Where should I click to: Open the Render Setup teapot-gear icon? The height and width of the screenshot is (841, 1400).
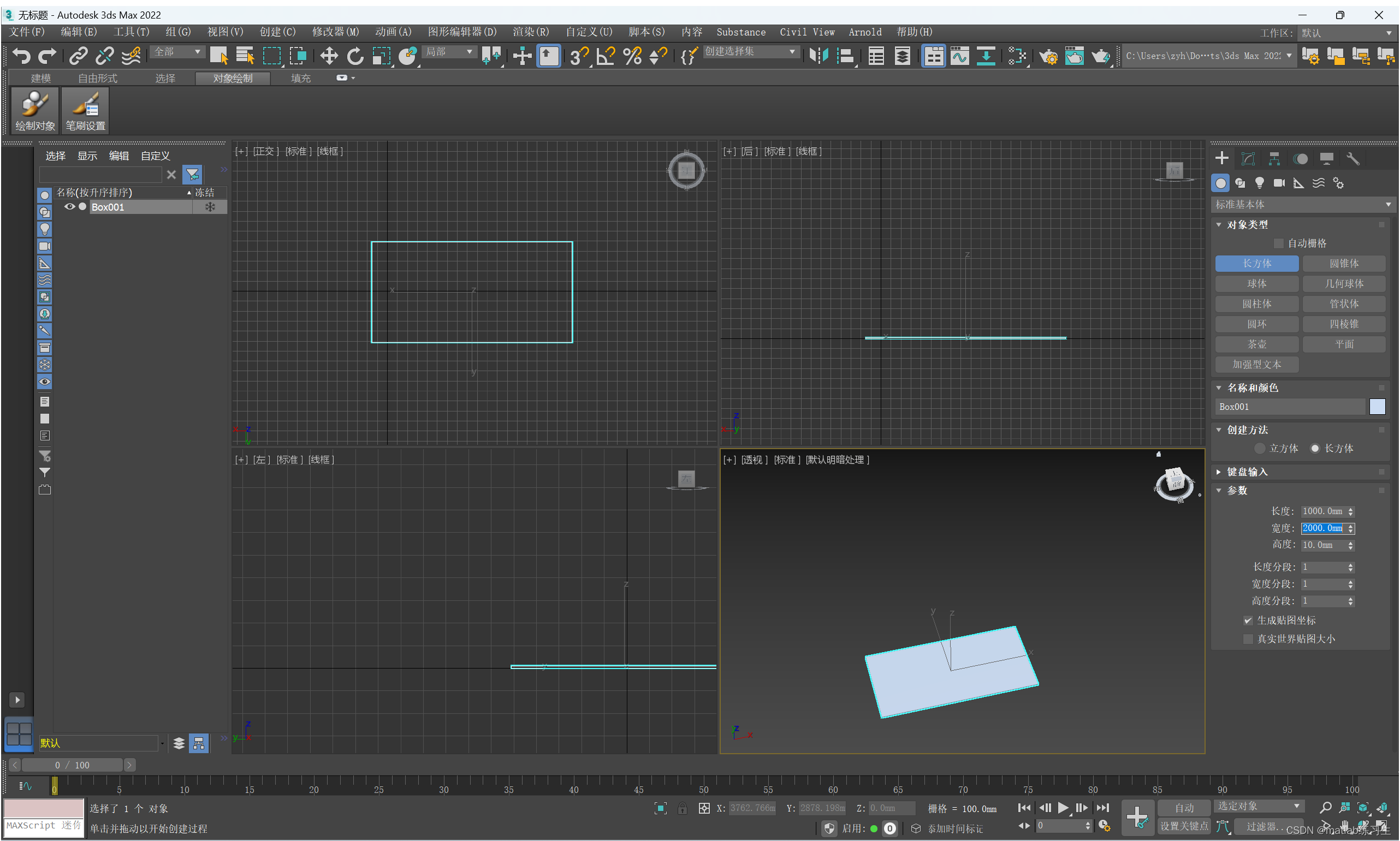[1048, 56]
